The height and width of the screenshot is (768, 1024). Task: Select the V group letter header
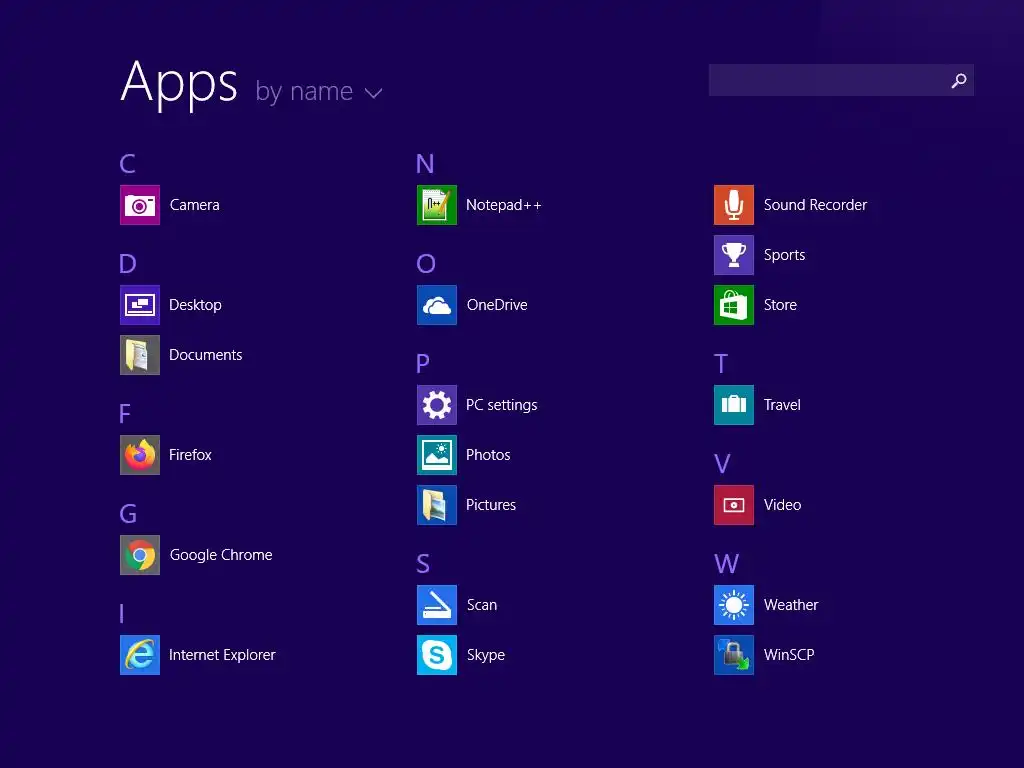click(x=722, y=464)
